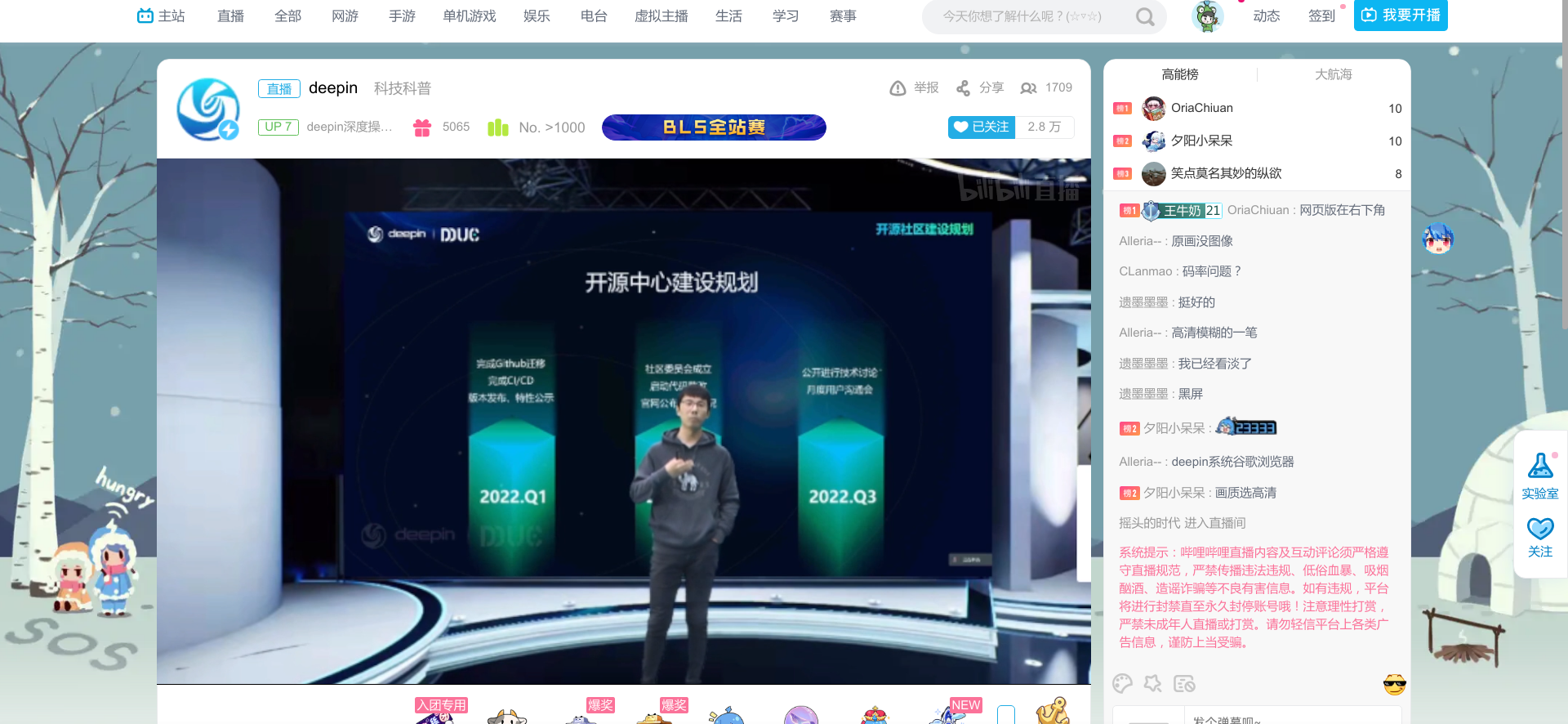This screenshot has width=1568, height=724.
Task: Click the 我要开播 broadcast button
Action: tap(1401, 16)
